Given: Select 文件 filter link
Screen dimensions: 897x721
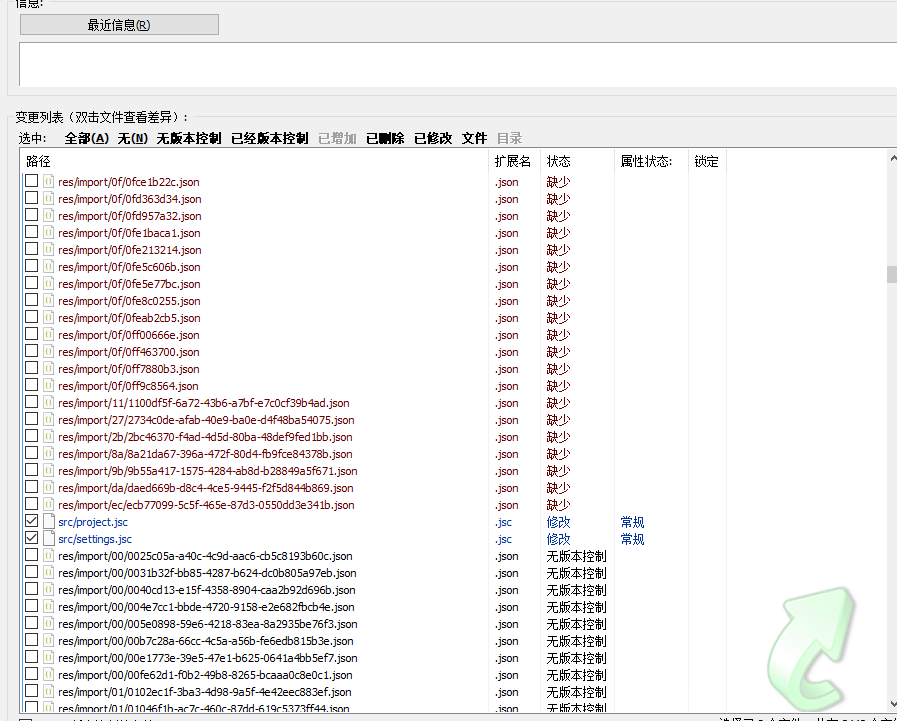Looking at the screenshot, I should point(474,138).
